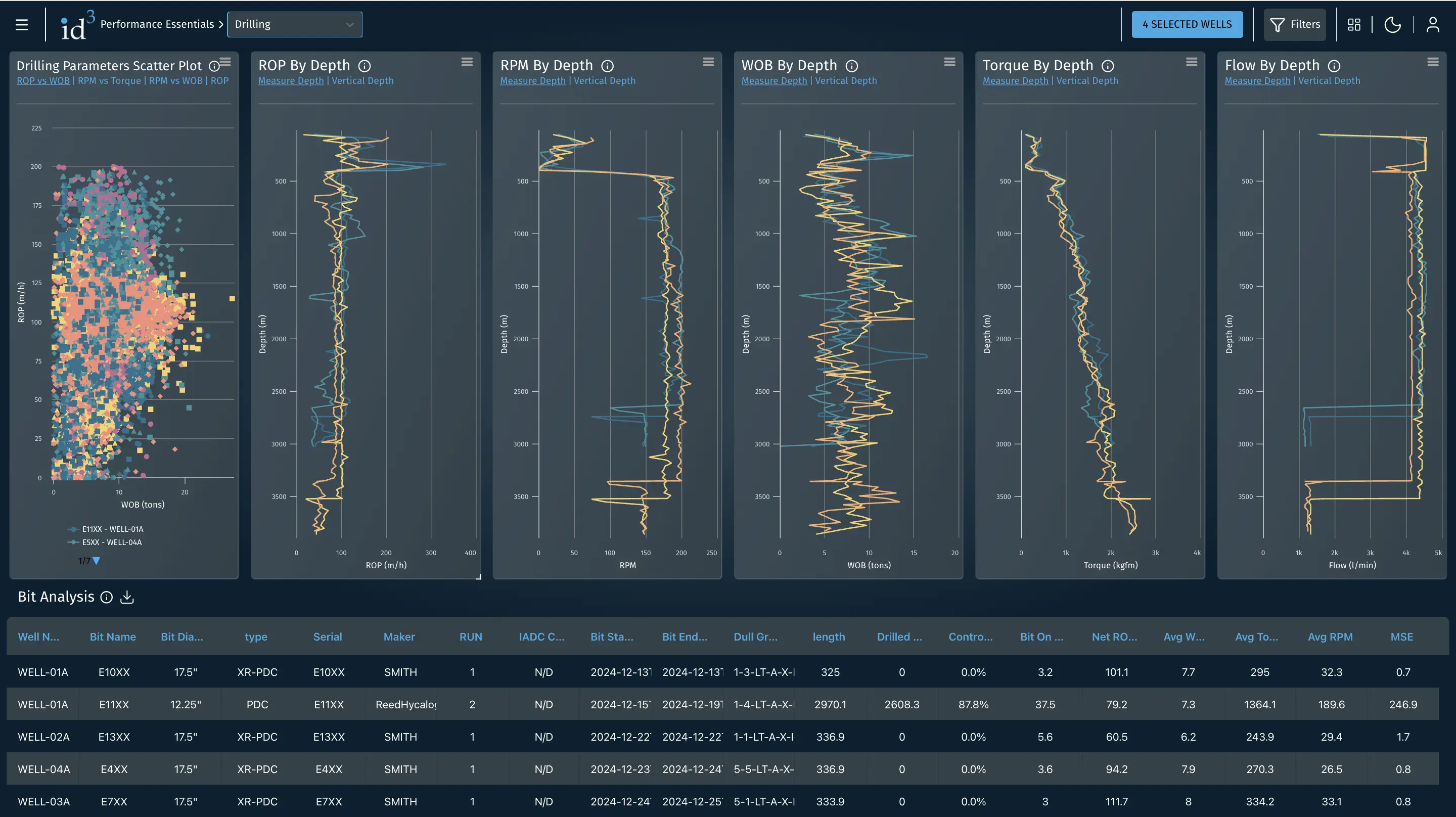The image size is (1456, 817).
Task: Open chart options menu on Flow By Depth
Action: [x=1434, y=62]
